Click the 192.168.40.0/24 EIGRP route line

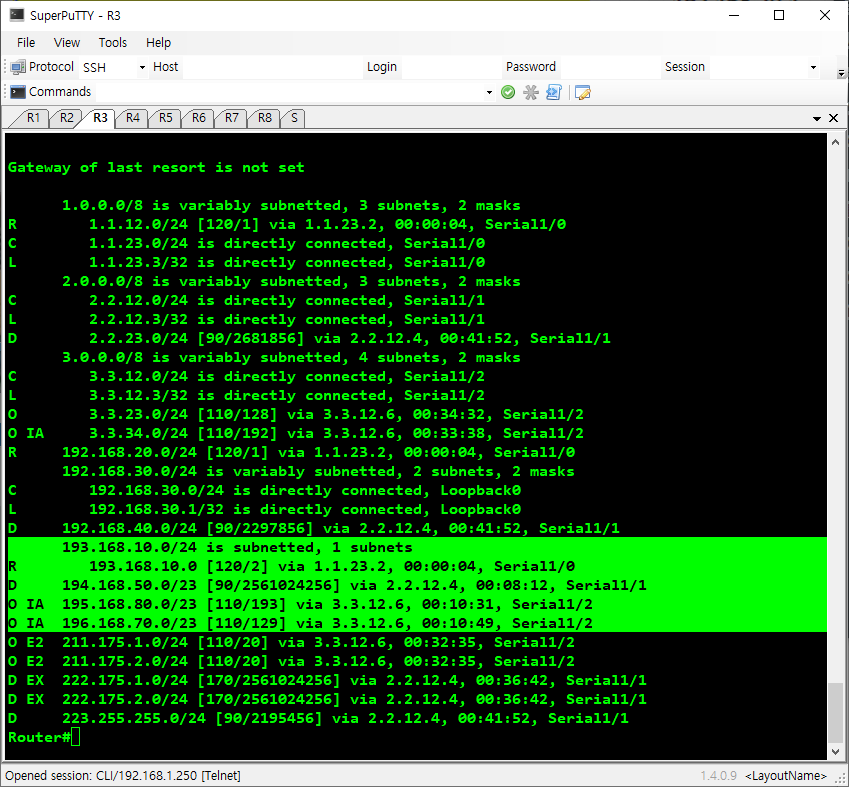point(314,528)
